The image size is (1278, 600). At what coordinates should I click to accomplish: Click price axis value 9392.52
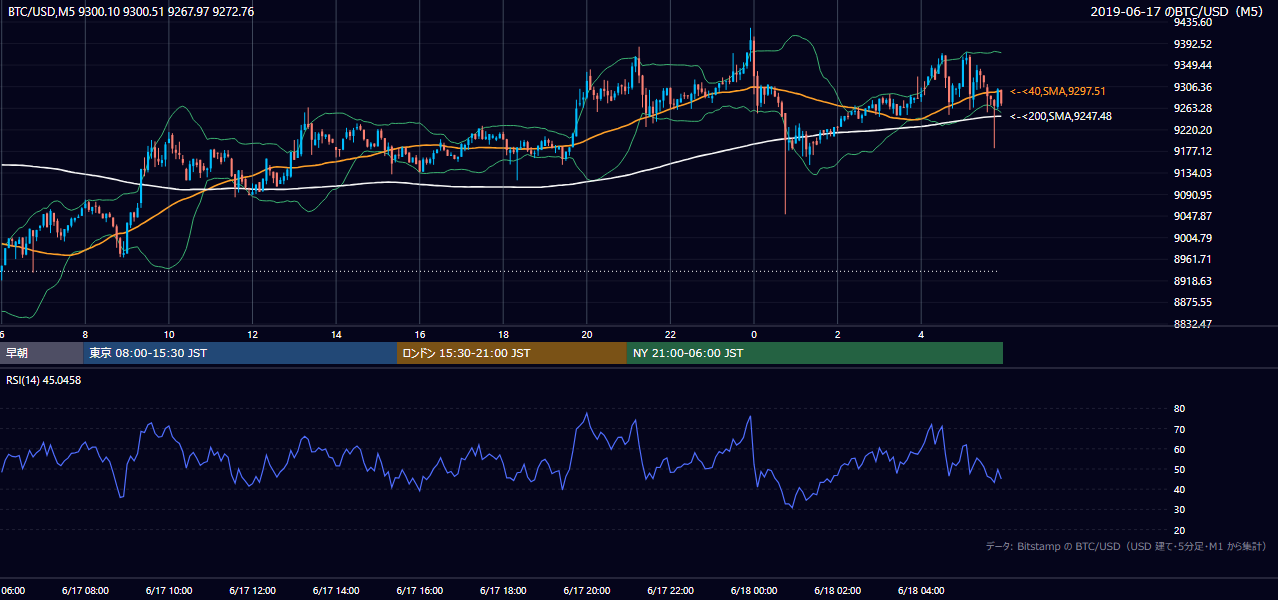click(1193, 44)
